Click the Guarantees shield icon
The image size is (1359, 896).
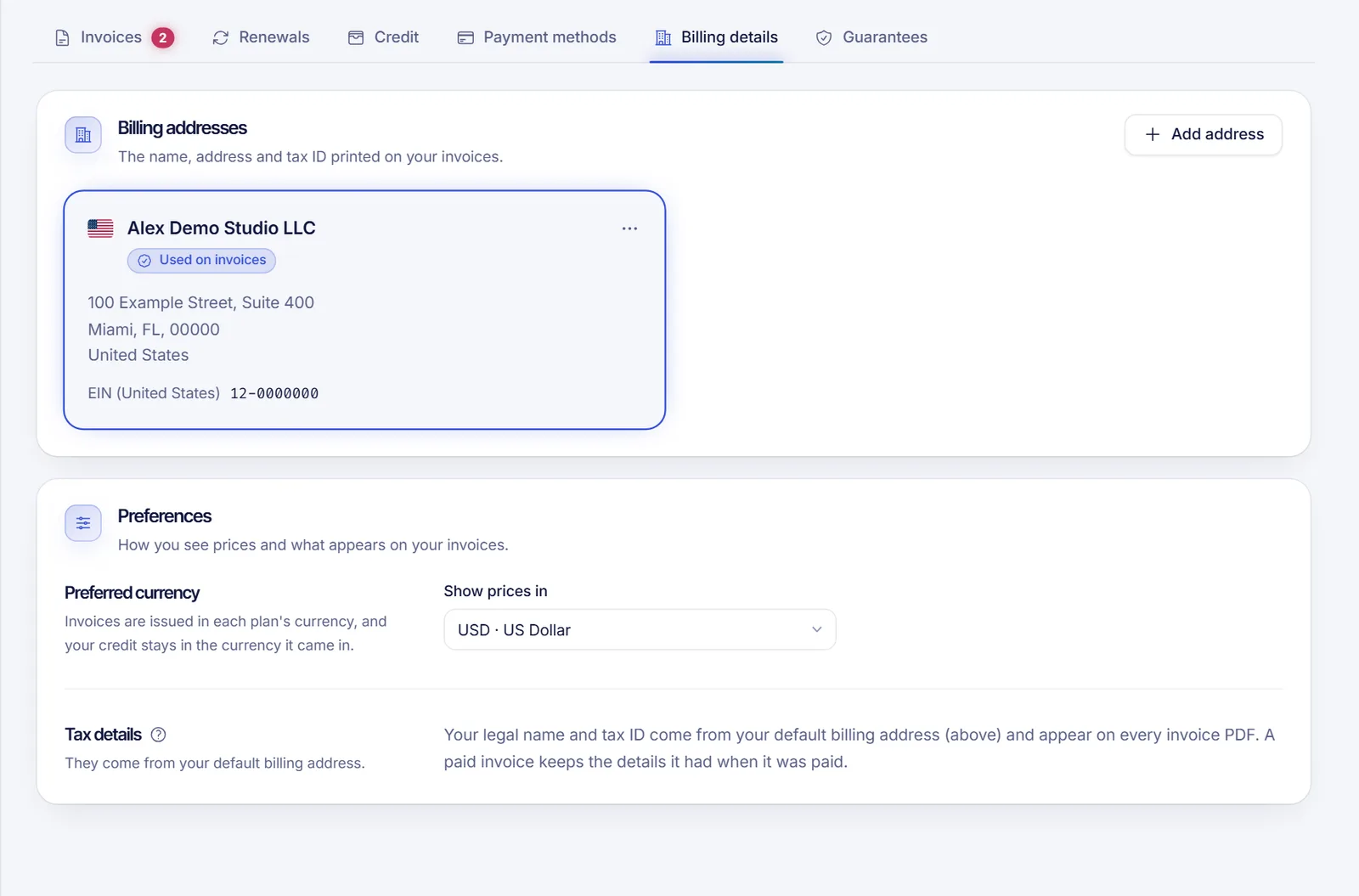pyautogui.click(x=824, y=37)
